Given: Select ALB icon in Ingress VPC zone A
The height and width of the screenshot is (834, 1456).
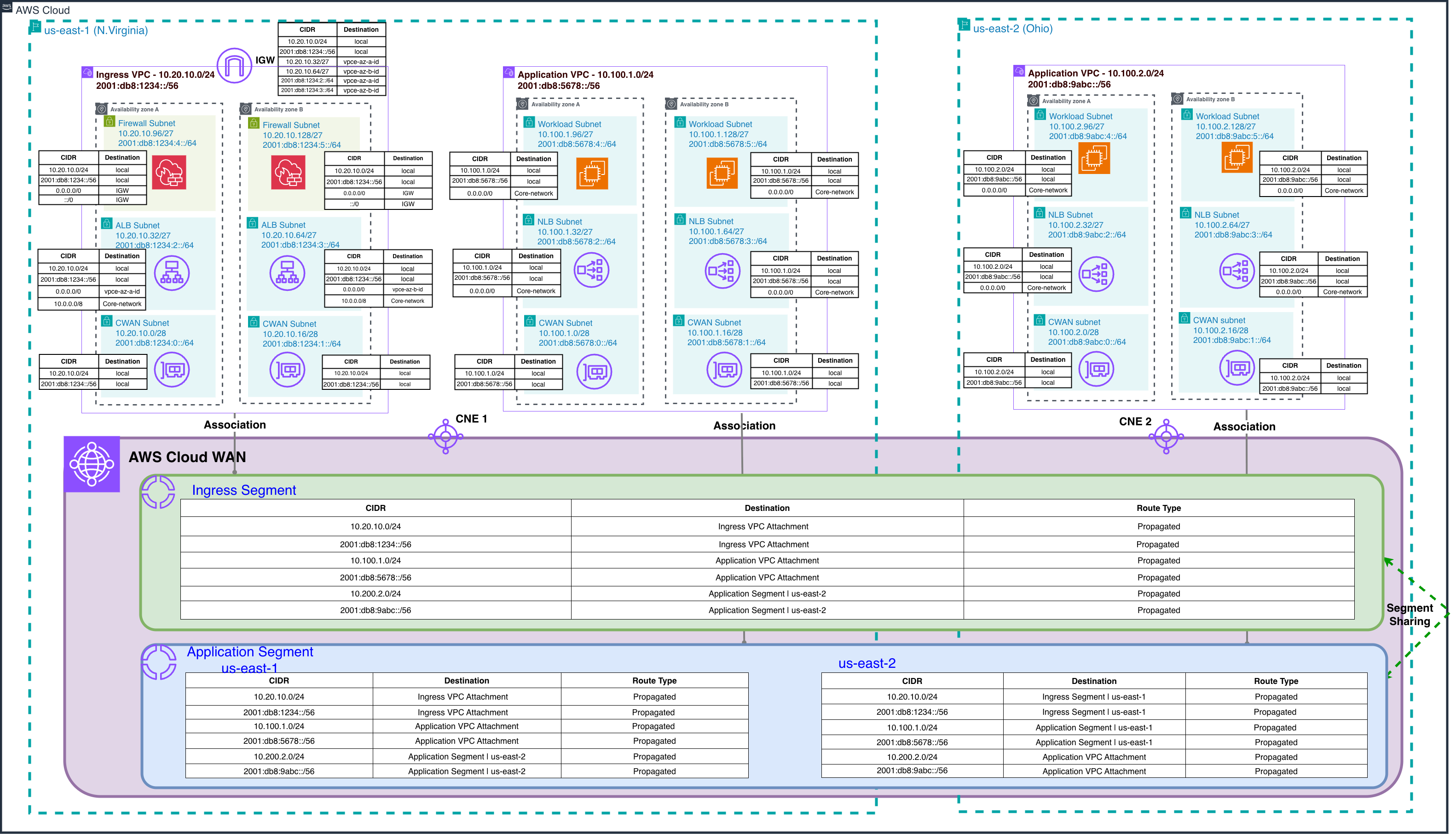Looking at the screenshot, I should (172, 272).
